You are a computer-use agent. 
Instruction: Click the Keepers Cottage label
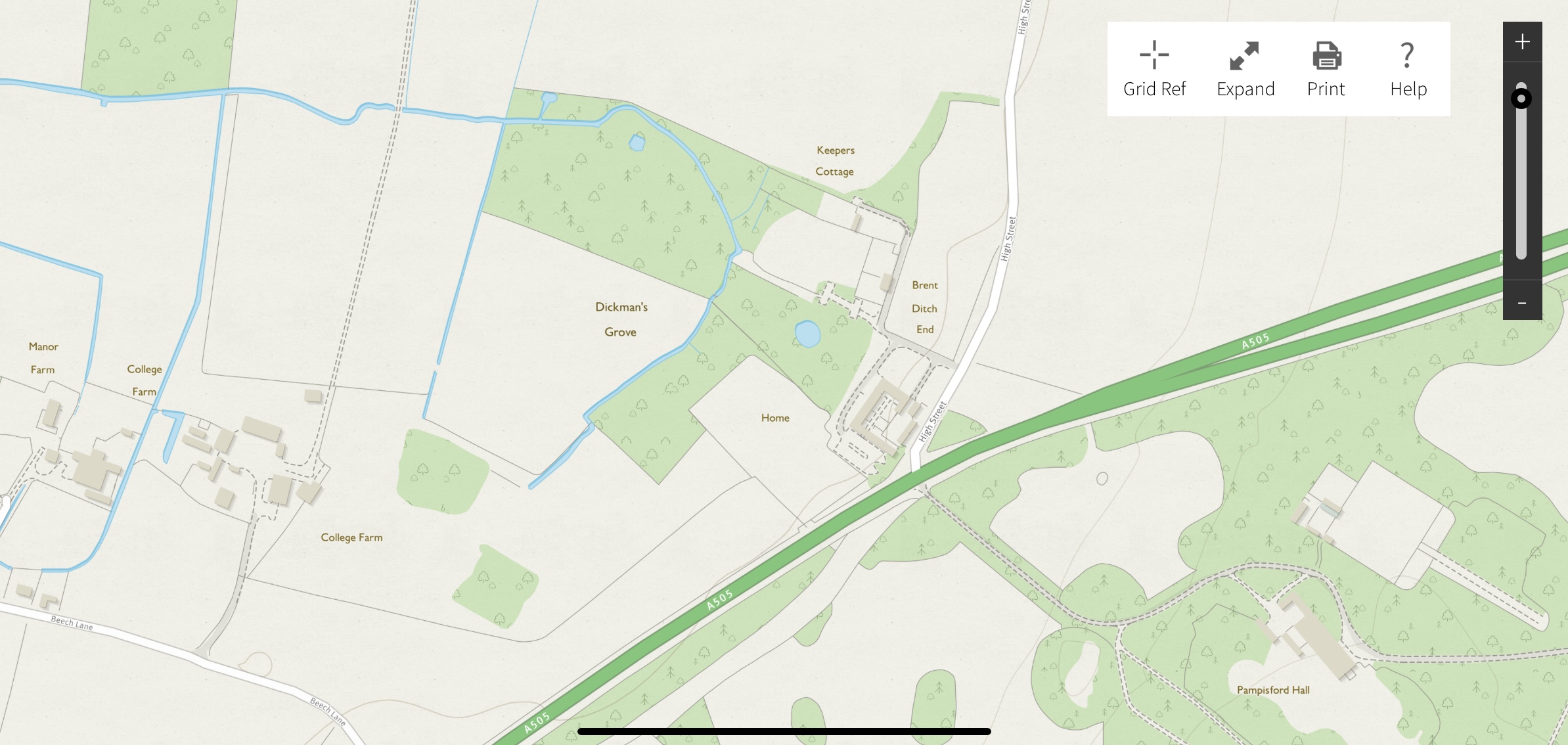[835, 161]
